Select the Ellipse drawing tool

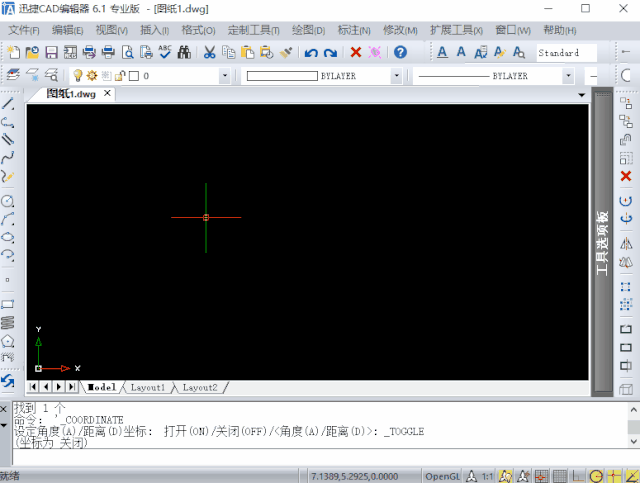[x=8, y=237]
